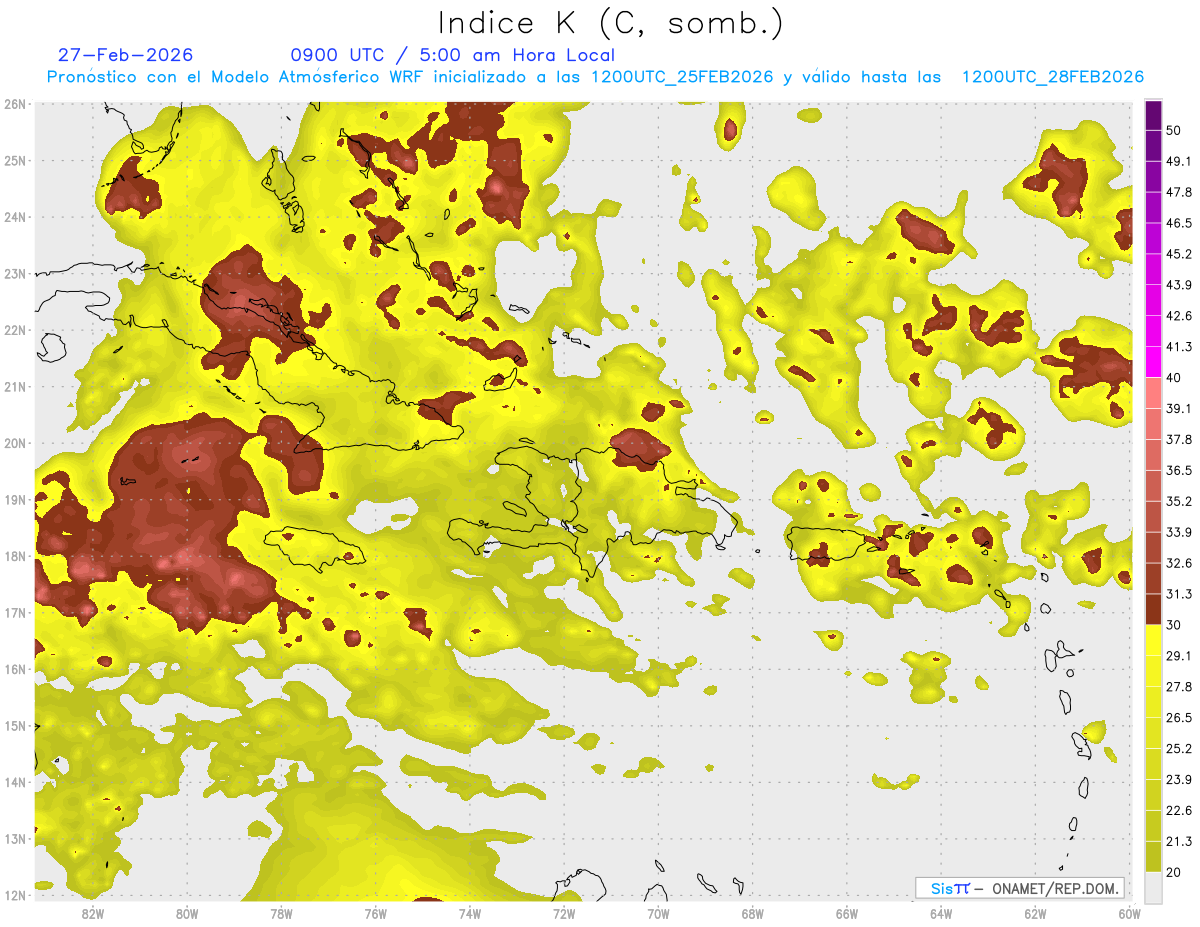The image size is (1200, 927).
Task: Click the 82W longitude label
Action: tap(93, 913)
